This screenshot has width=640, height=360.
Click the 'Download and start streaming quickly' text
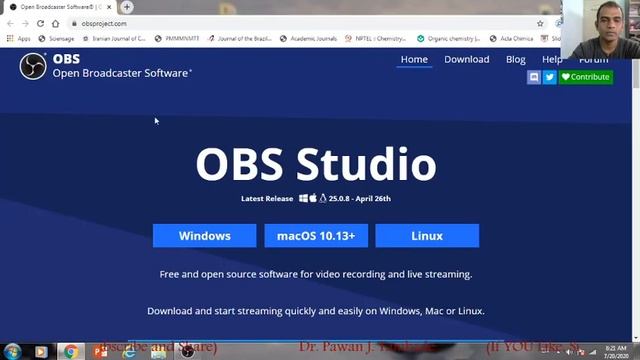click(316, 311)
